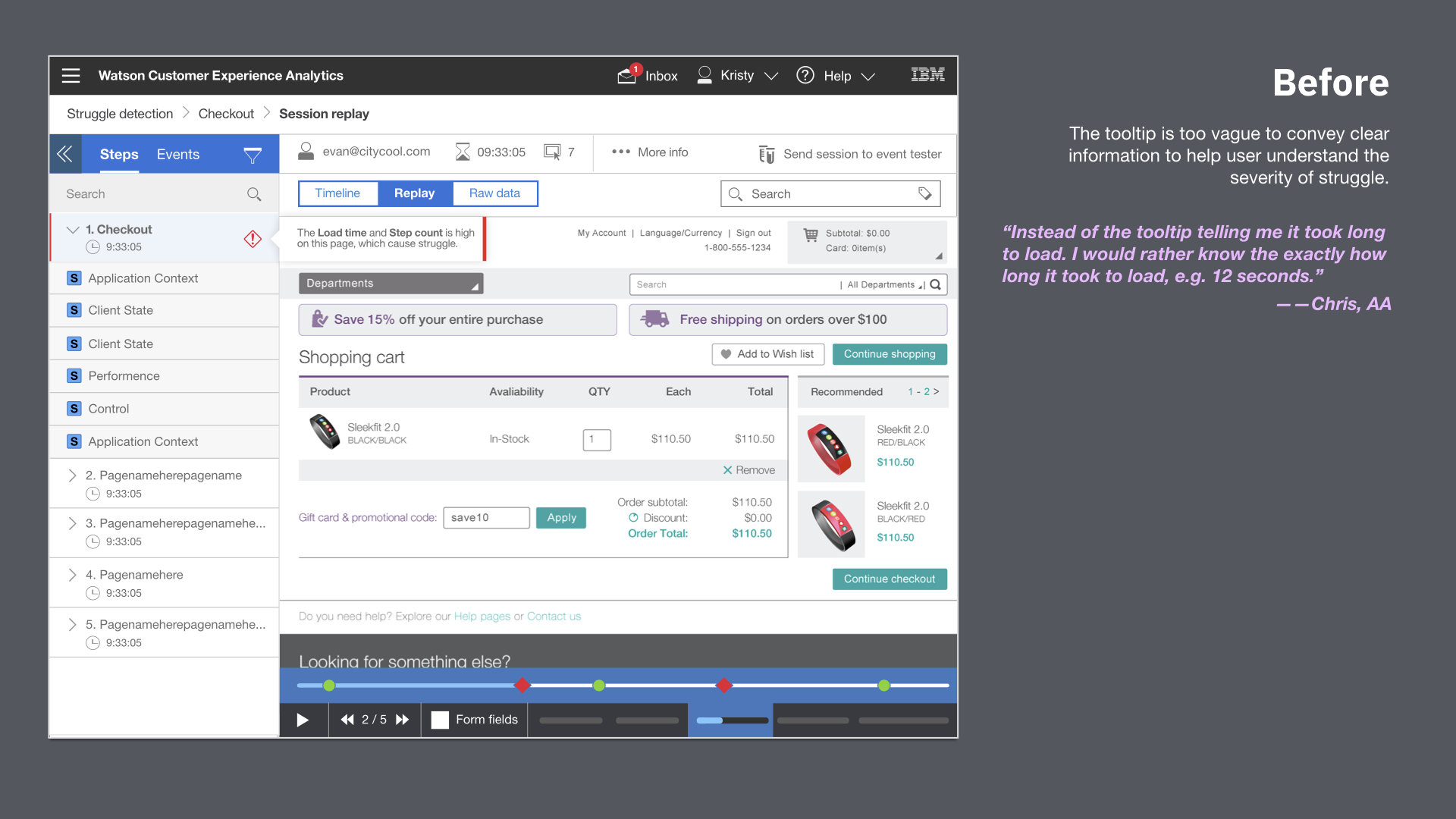Click the Continue checkout button
This screenshot has width=1456, height=819.
tap(890, 579)
